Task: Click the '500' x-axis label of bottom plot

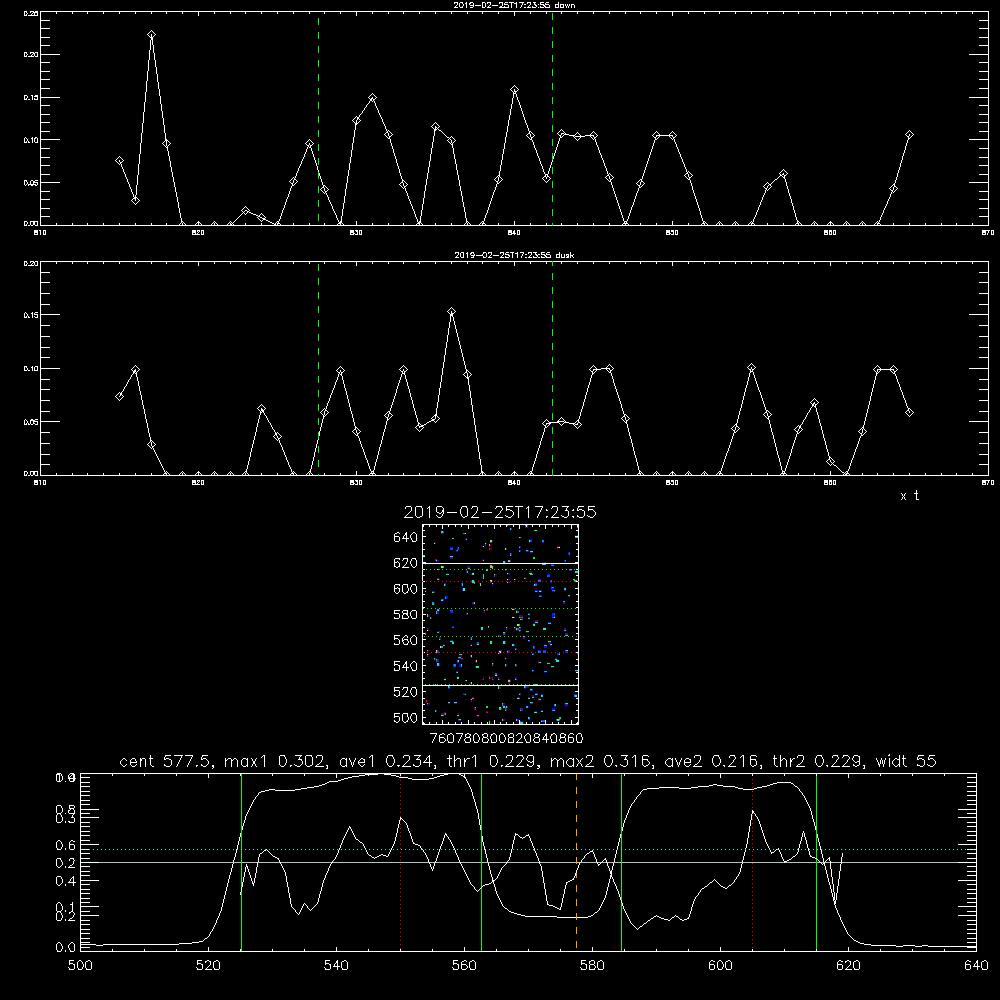Action: tap(80, 966)
